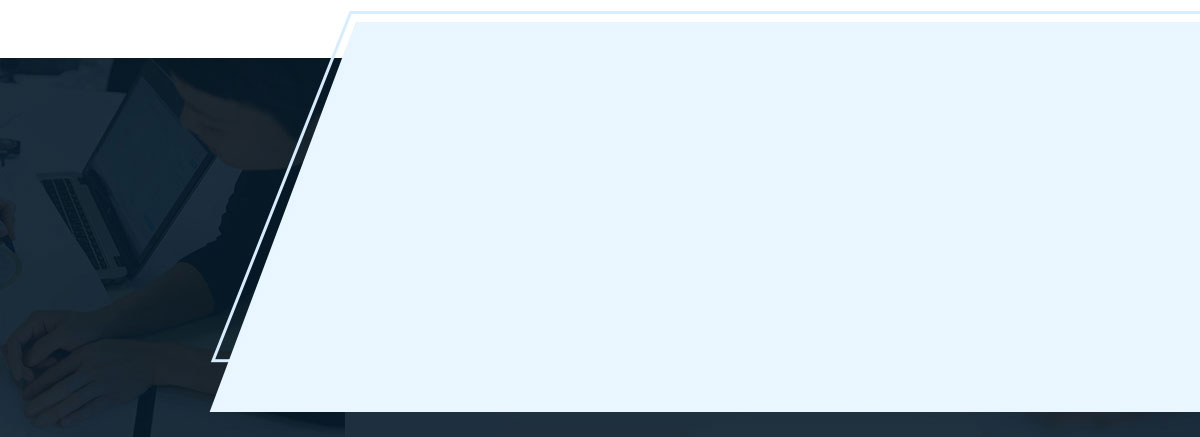This screenshot has width=1200, height=437.
Task: Select the light blue slanted panel center
Action: tap(705, 216)
